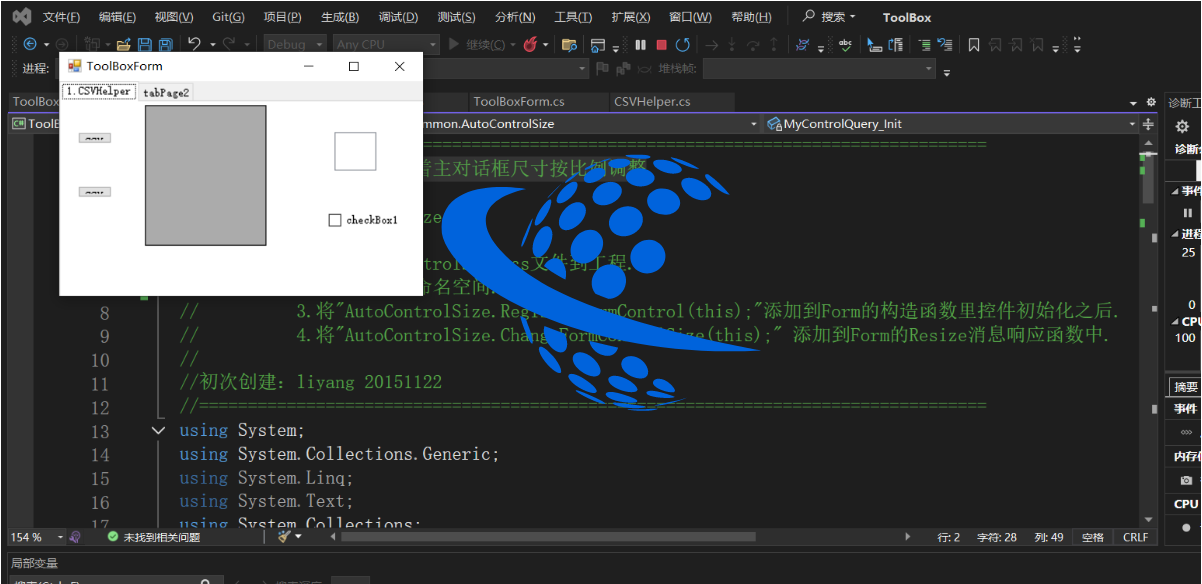Click the code cleanup broom icon
Image resolution: width=1202 pixels, height=584 pixels.
coord(284,537)
